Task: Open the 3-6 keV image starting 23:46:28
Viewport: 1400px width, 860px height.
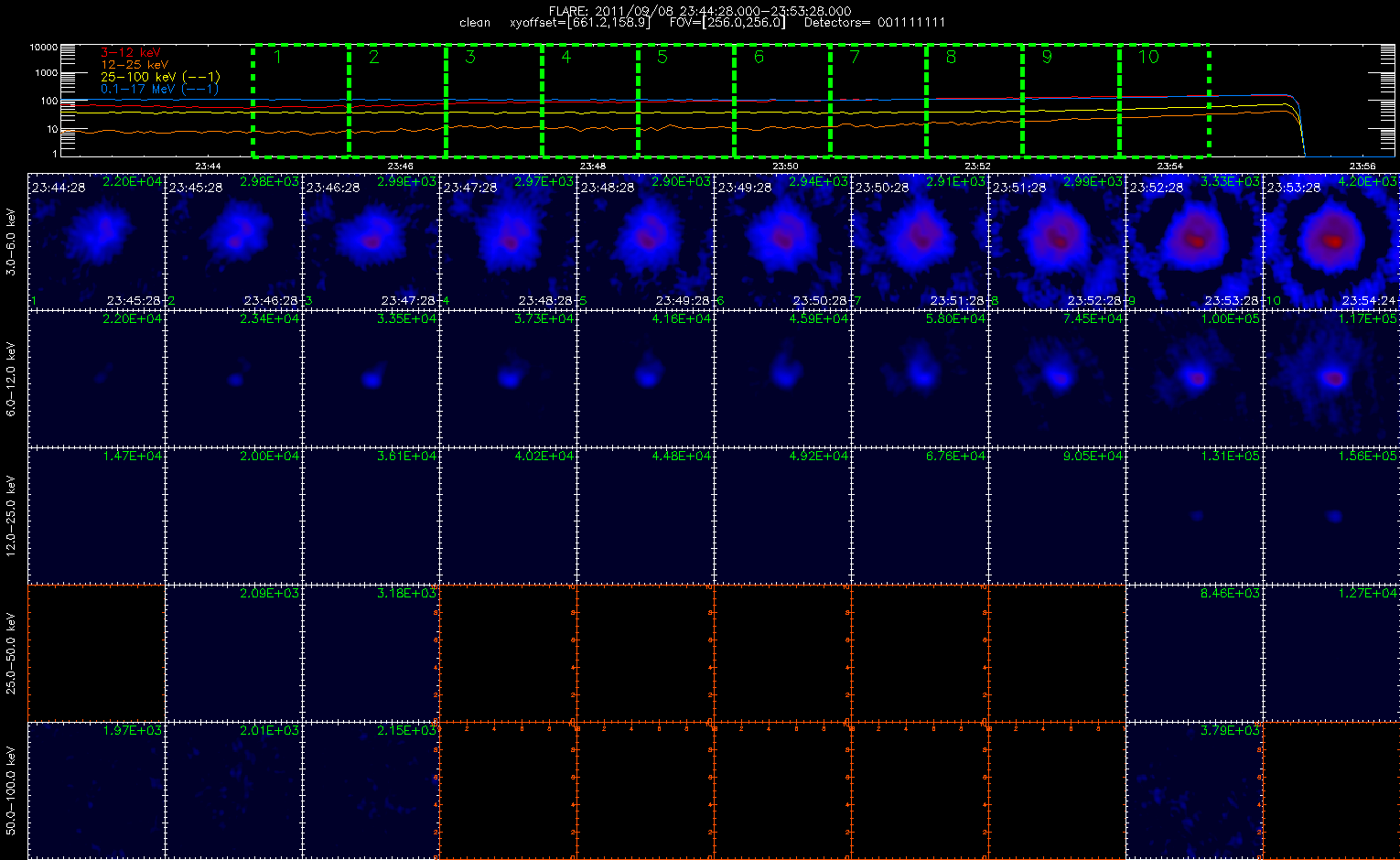Action: pos(372,241)
